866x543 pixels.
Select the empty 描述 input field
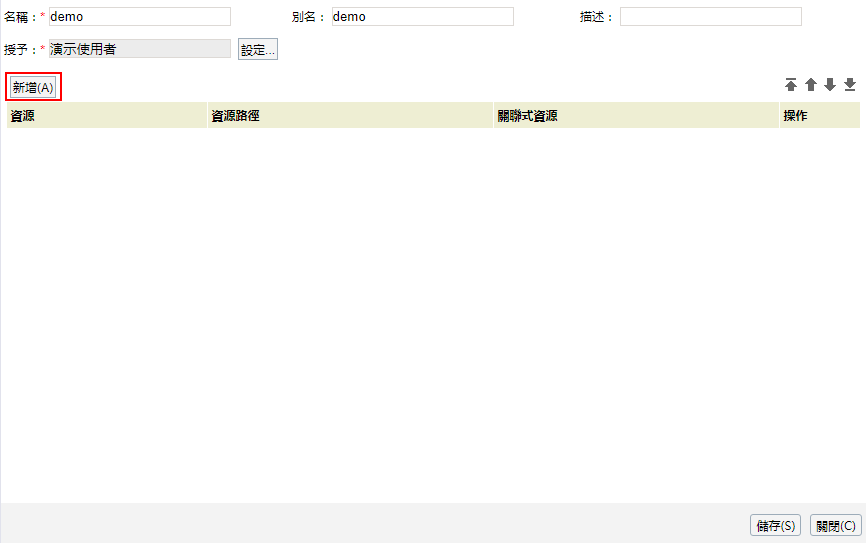(x=710, y=17)
